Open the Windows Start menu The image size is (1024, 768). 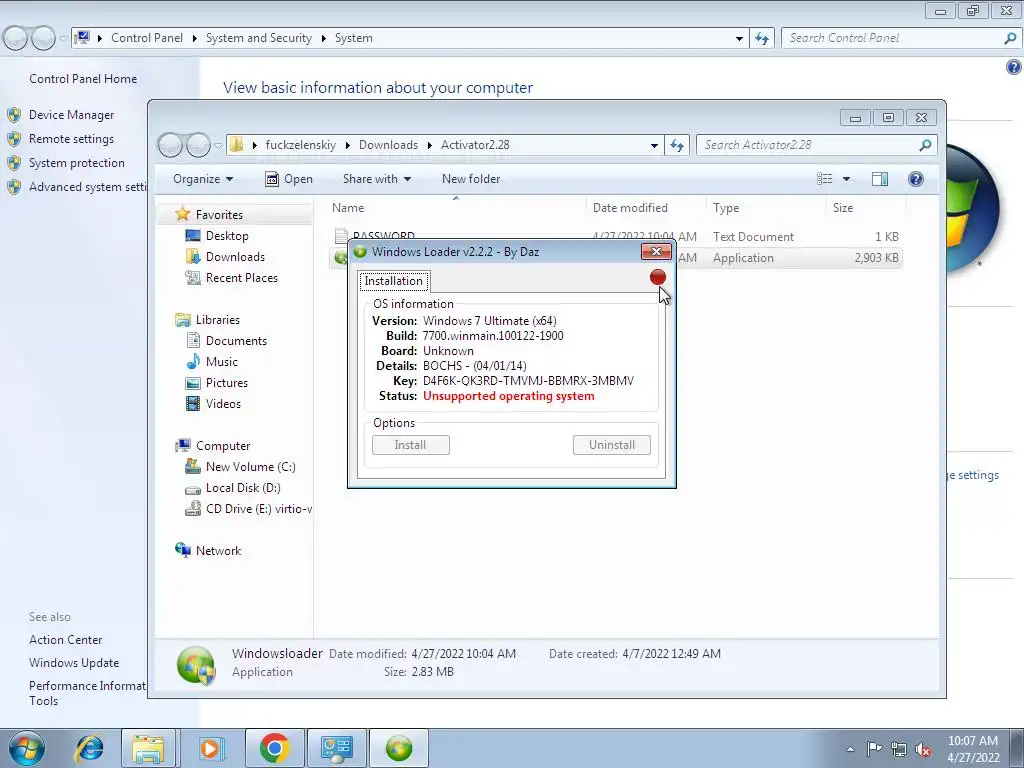[26, 748]
